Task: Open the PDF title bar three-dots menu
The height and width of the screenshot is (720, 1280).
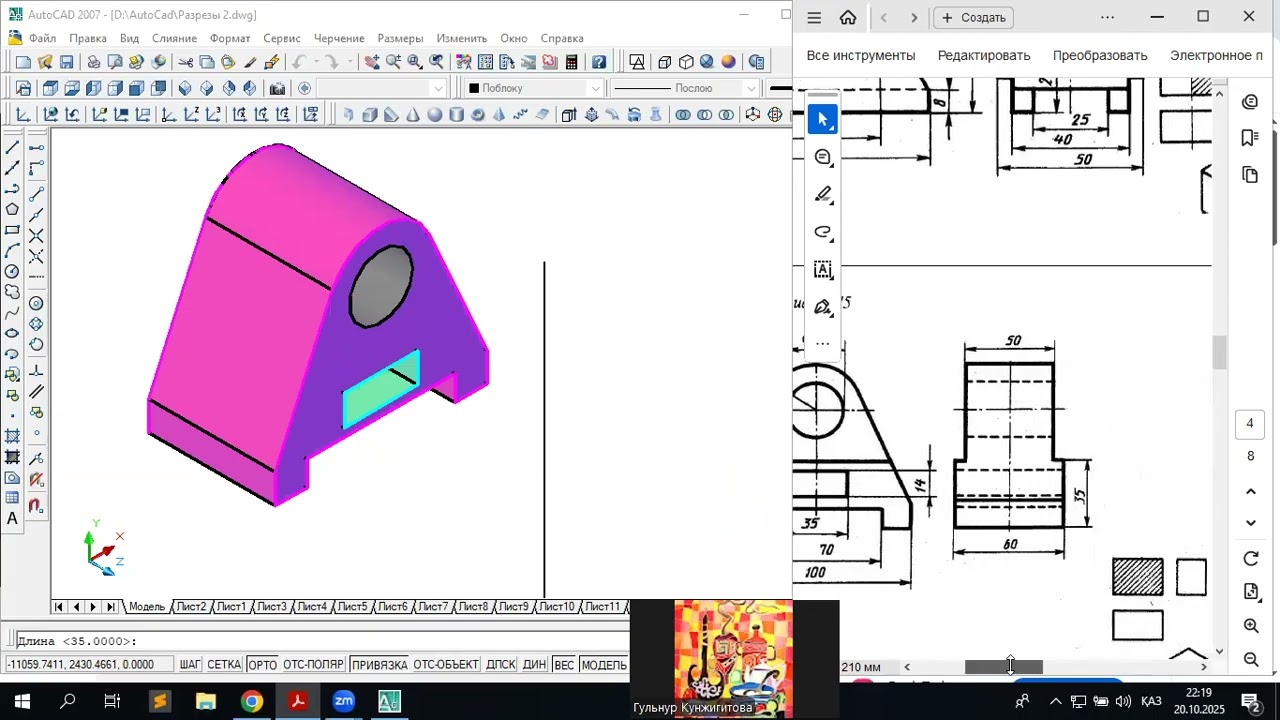Action: [1107, 17]
